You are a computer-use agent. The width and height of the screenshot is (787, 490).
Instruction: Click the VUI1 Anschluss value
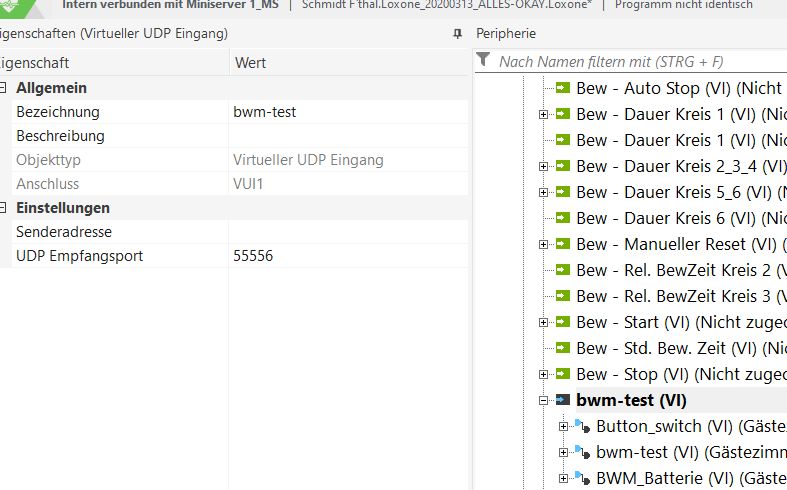(248, 184)
